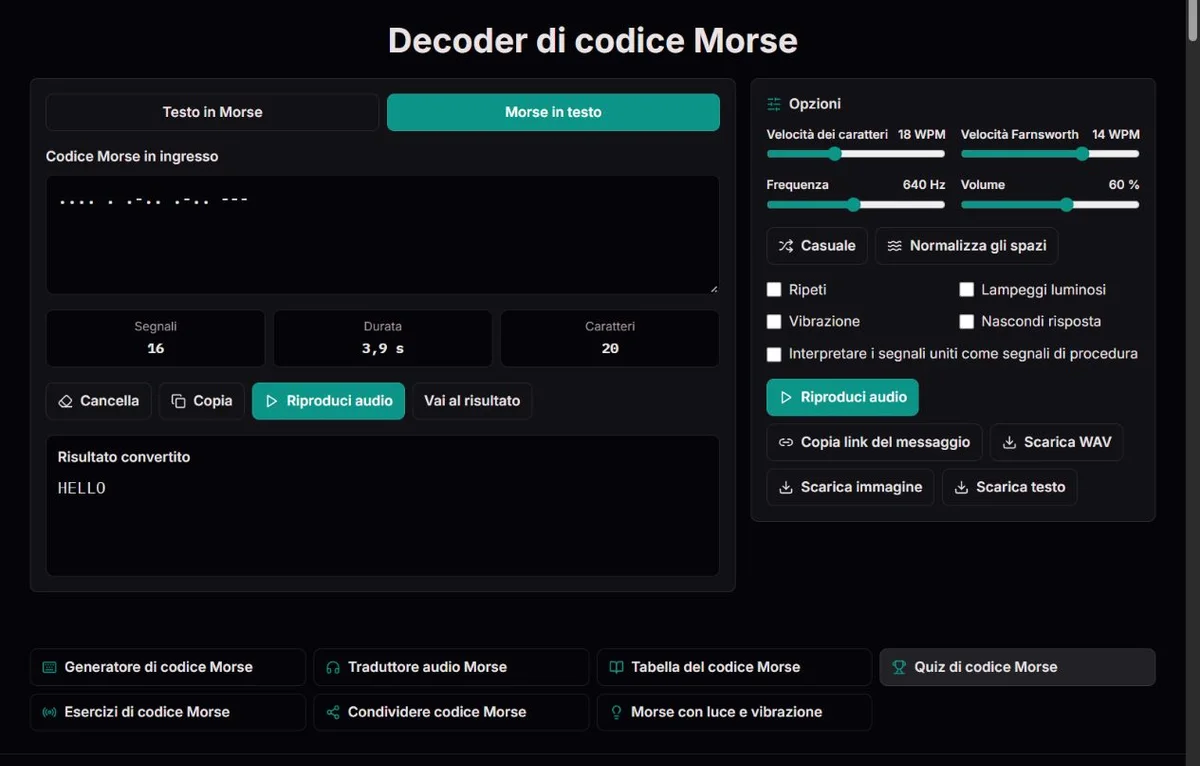
Task: Play audio from the Opzioni panel button
Action: (842, 397)
